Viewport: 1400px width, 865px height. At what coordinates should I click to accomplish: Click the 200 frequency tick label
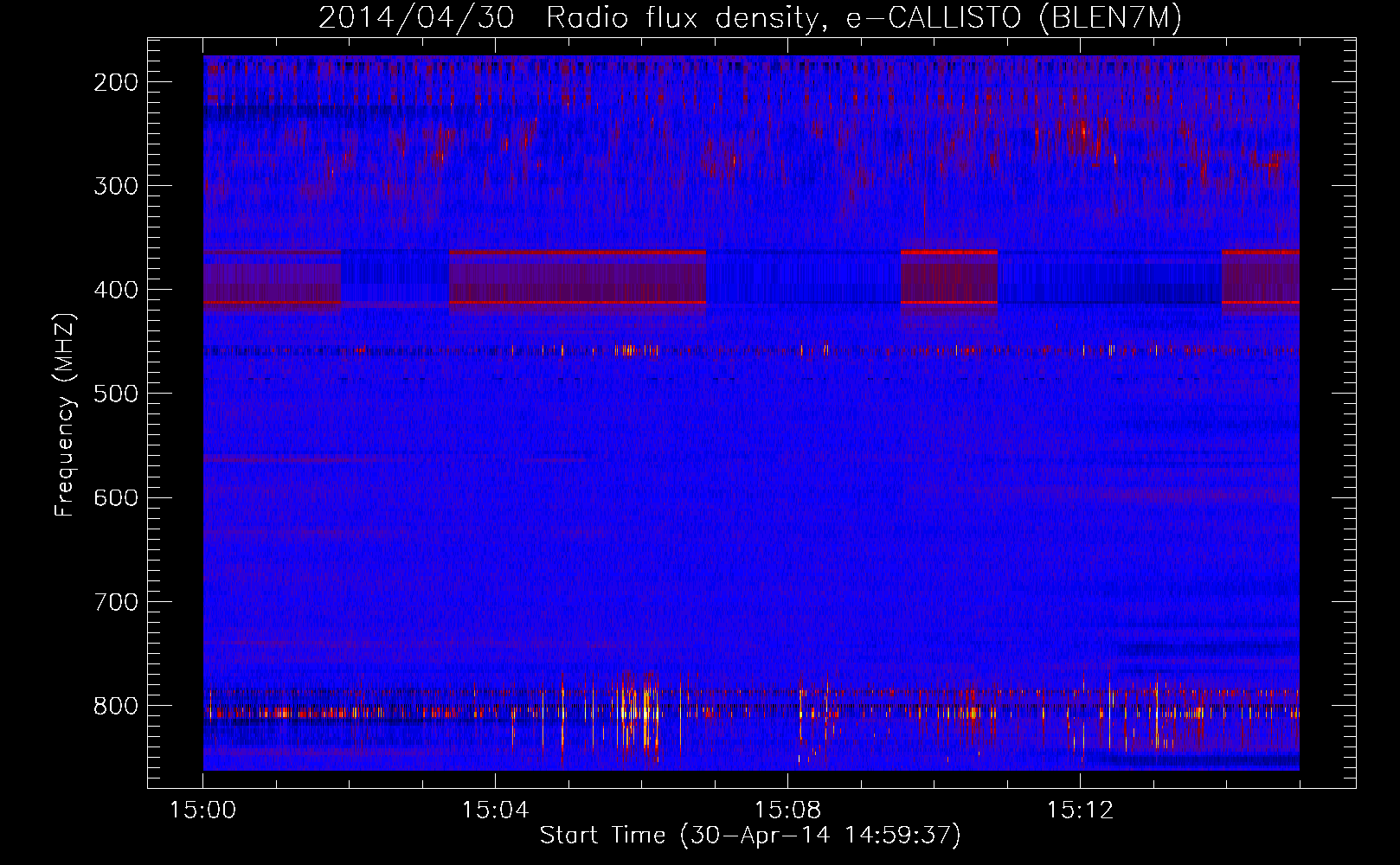[x=115, y=82]
